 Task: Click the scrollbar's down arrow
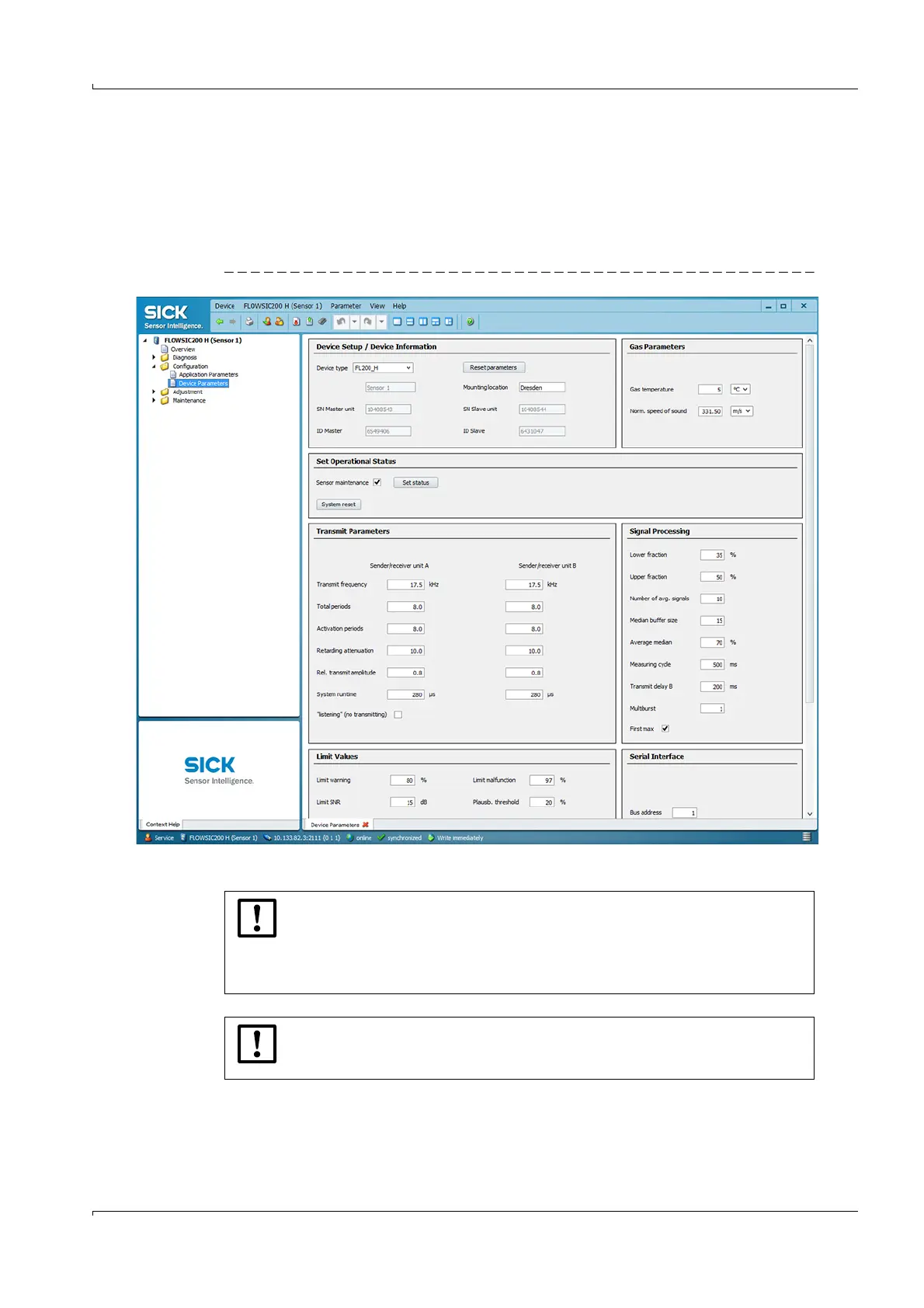coord(810,813)
